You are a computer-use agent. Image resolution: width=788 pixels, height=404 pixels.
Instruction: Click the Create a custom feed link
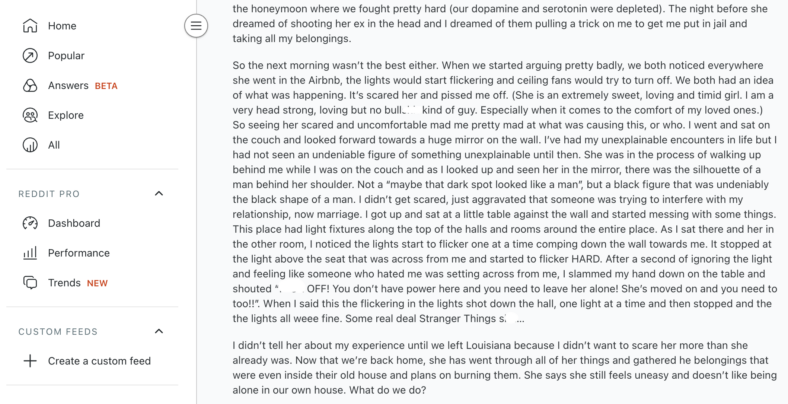click(99, 361)
